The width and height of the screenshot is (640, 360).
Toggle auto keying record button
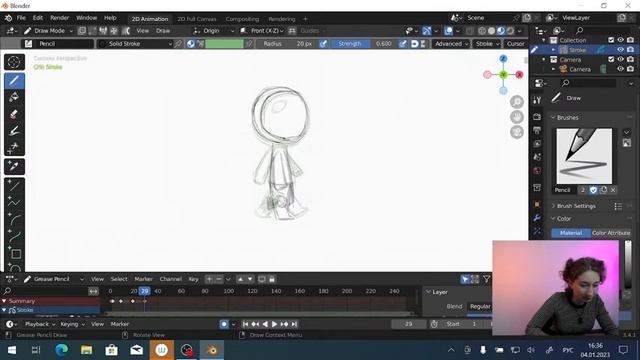coord(224,324)
